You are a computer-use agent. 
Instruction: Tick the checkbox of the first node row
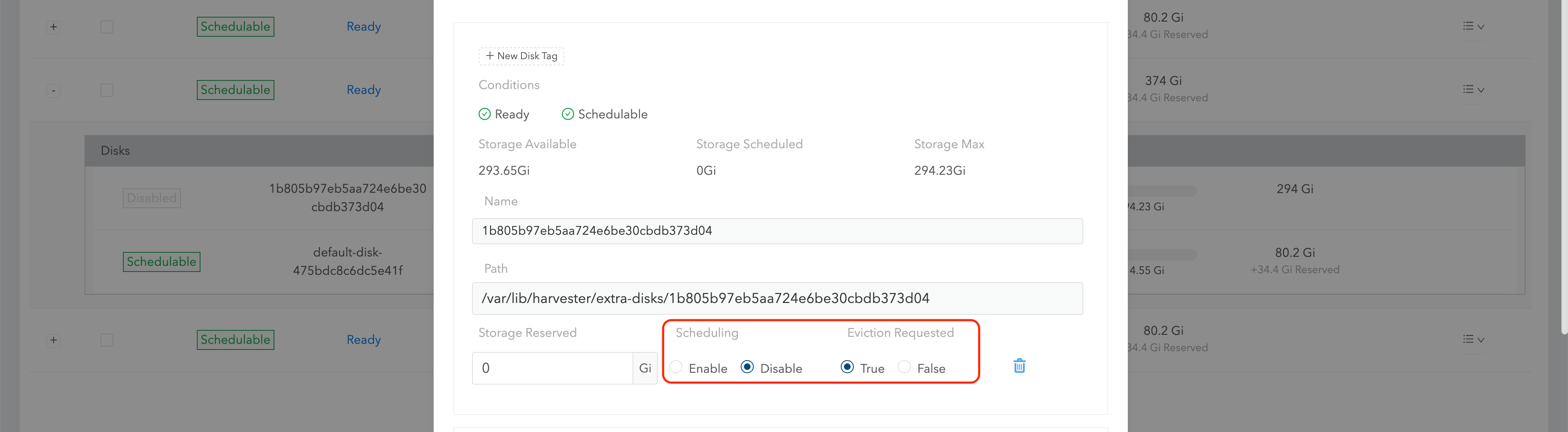tap(107, 27)
